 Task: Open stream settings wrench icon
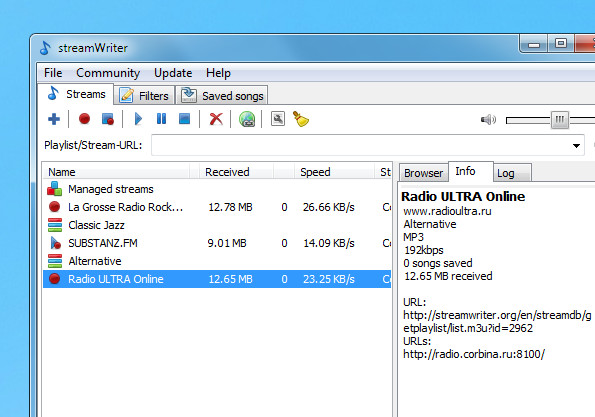coord(278,119)
